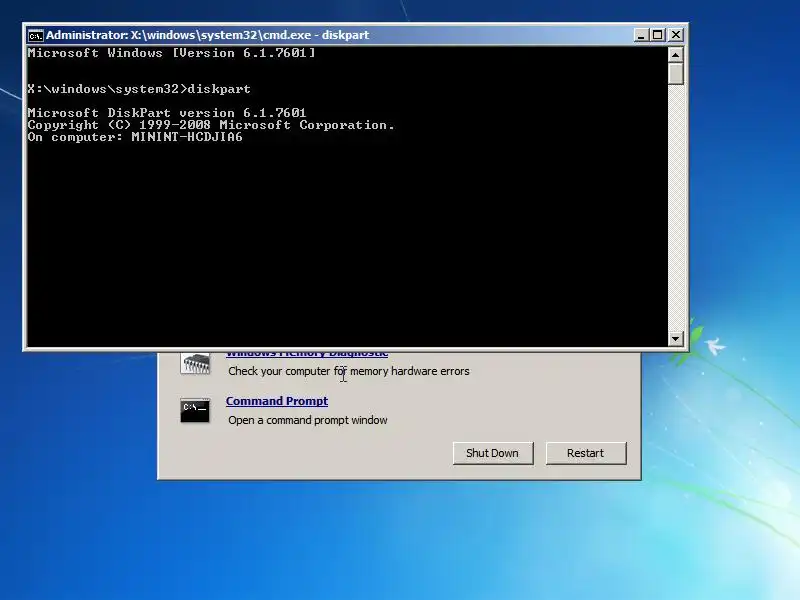This screenshot has height=600, width=800.
Task: Click the memory chip diagnostic icon
Action: pos(195,364)
